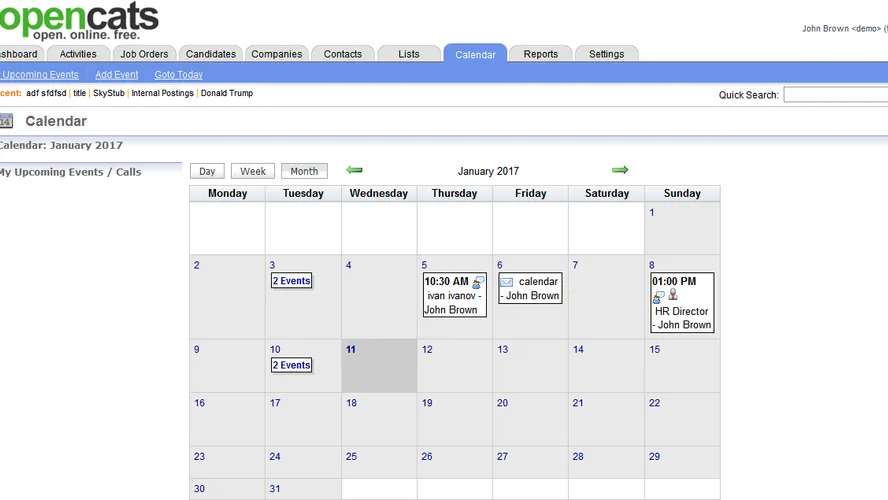Click the envelope icon on January 6 event
Viewport: 888px width, 500px height.
point(507,282)
